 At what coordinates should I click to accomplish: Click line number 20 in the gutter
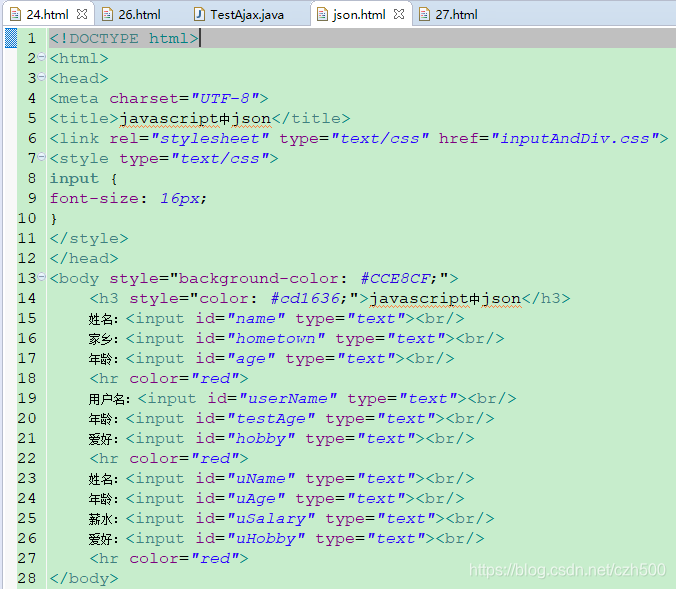tap(27, 418)
